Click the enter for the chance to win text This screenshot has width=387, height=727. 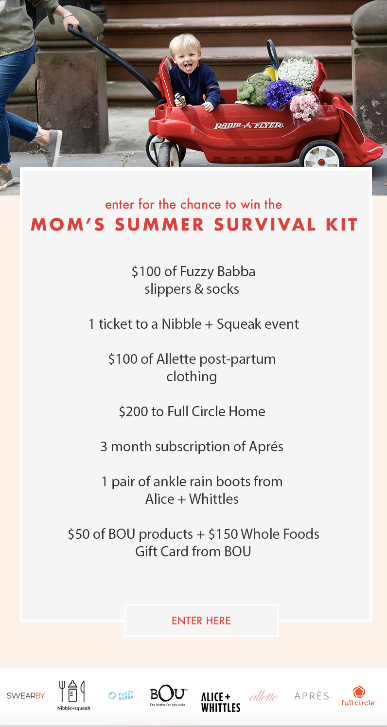[x=193, y=204]
